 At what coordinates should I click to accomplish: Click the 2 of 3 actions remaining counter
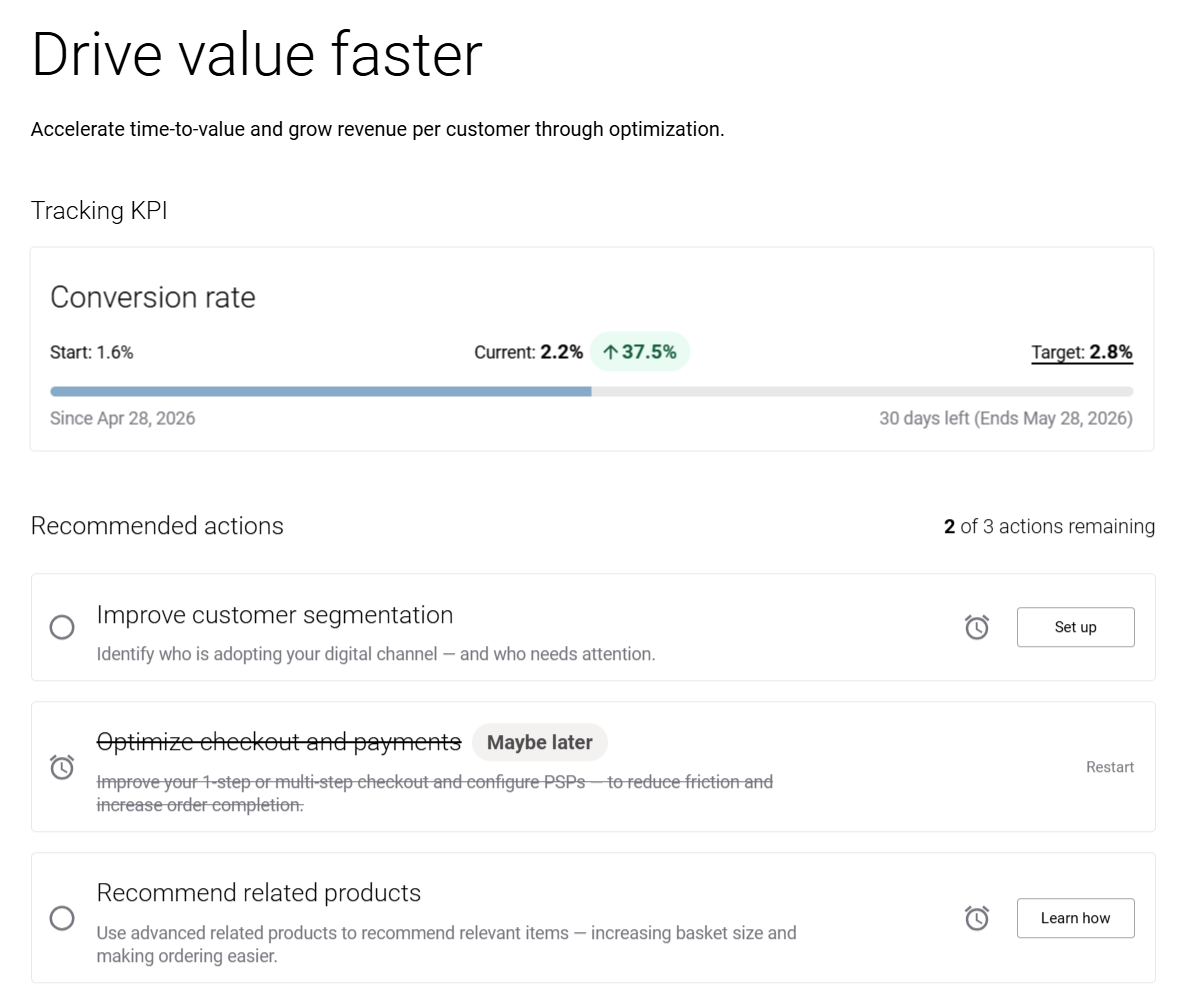click(1049, 526)
